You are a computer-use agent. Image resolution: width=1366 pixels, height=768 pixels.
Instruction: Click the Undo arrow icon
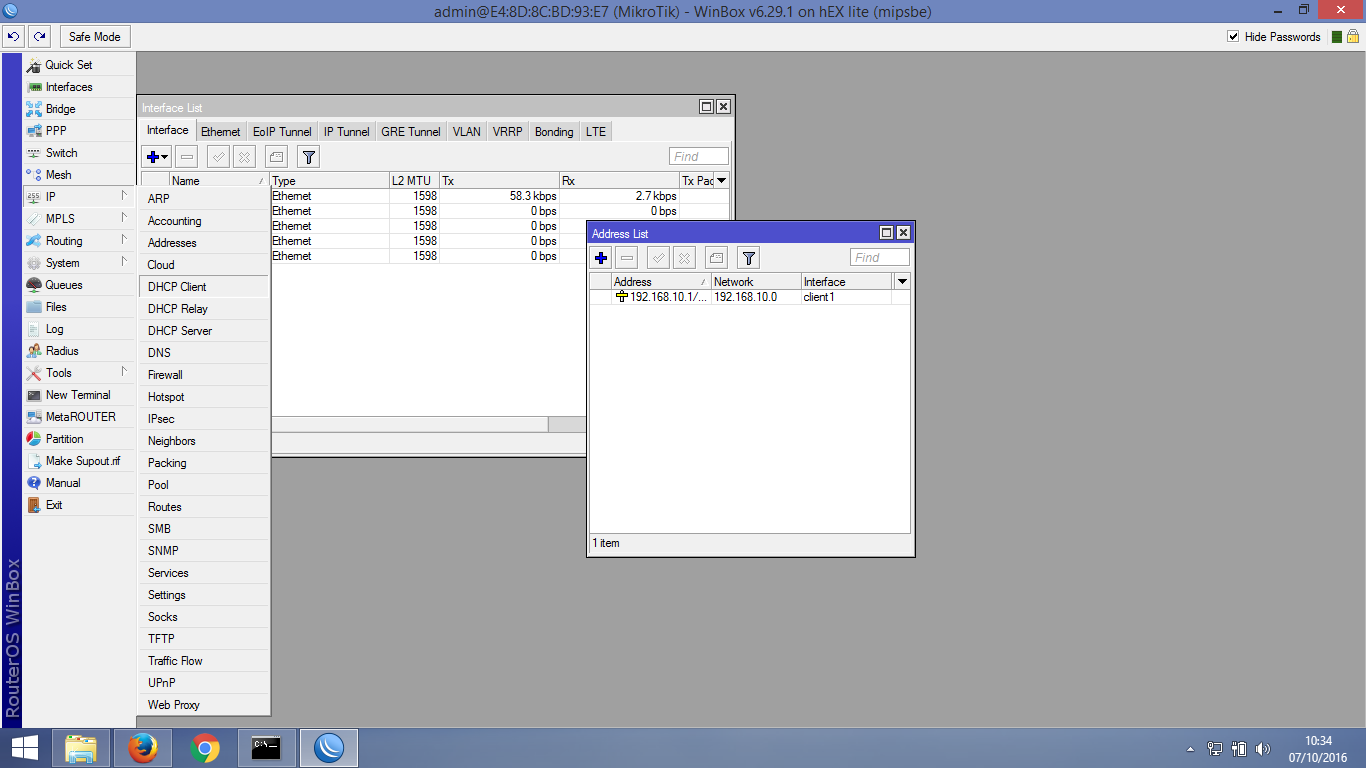tap(13, 36)
